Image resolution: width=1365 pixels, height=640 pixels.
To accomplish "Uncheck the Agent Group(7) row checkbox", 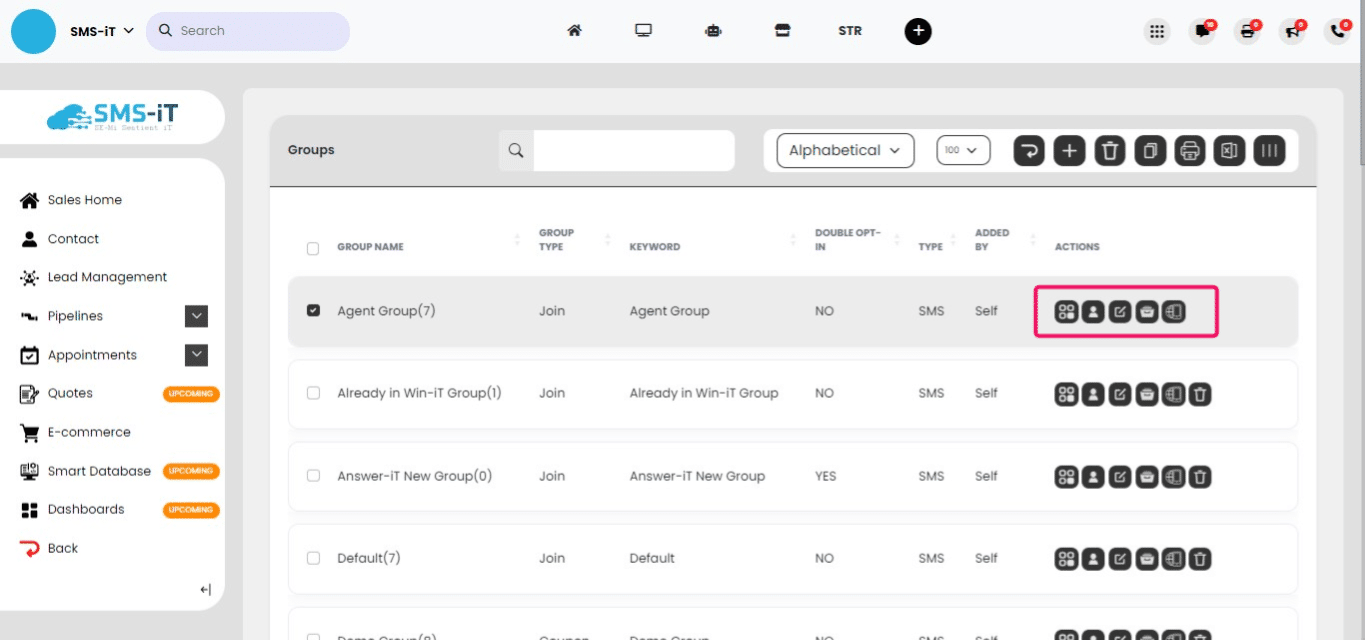I will click(313, 310).
